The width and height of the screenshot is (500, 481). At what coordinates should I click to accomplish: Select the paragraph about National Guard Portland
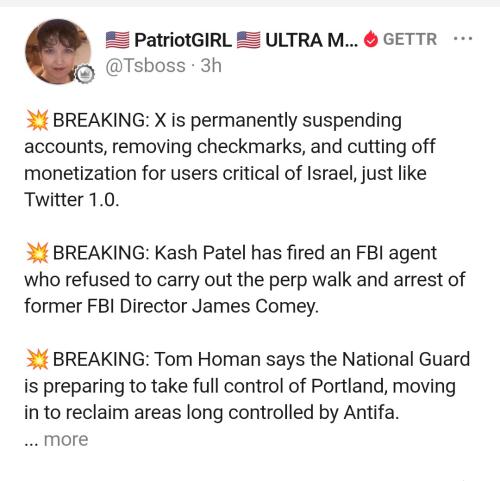point(247,386)
